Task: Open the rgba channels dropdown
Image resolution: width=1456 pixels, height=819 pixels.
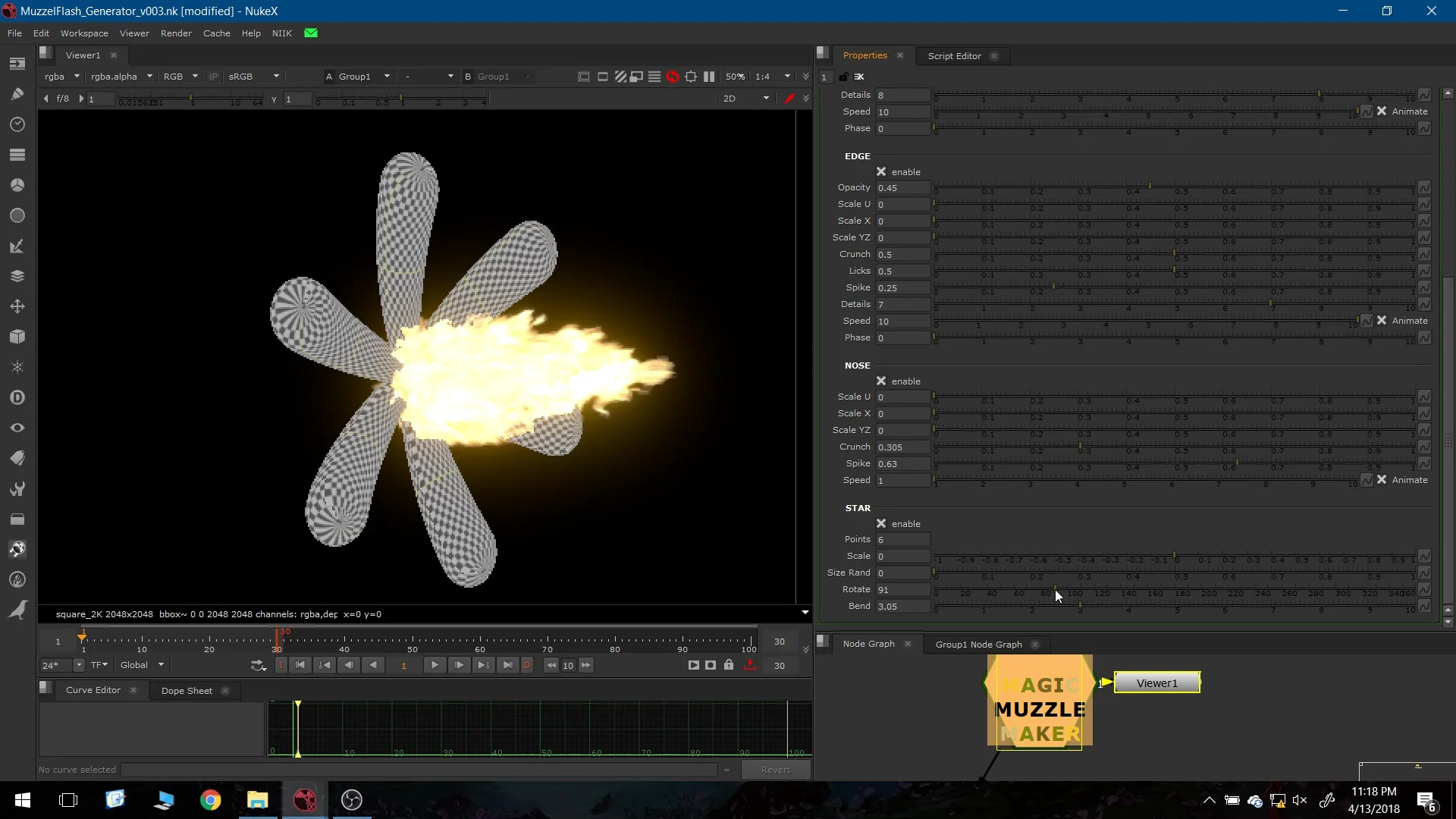Action: click(61, 77)
